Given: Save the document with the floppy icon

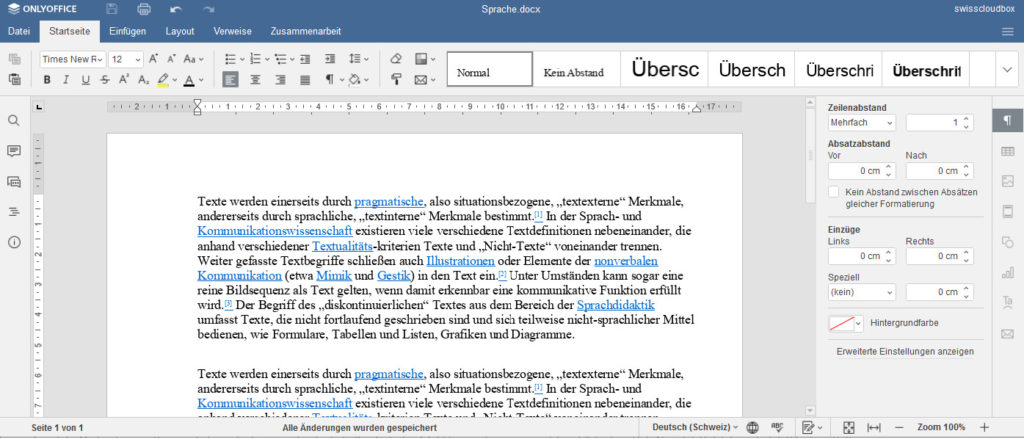Looking at the screenshot, I should tap(112, 9).
